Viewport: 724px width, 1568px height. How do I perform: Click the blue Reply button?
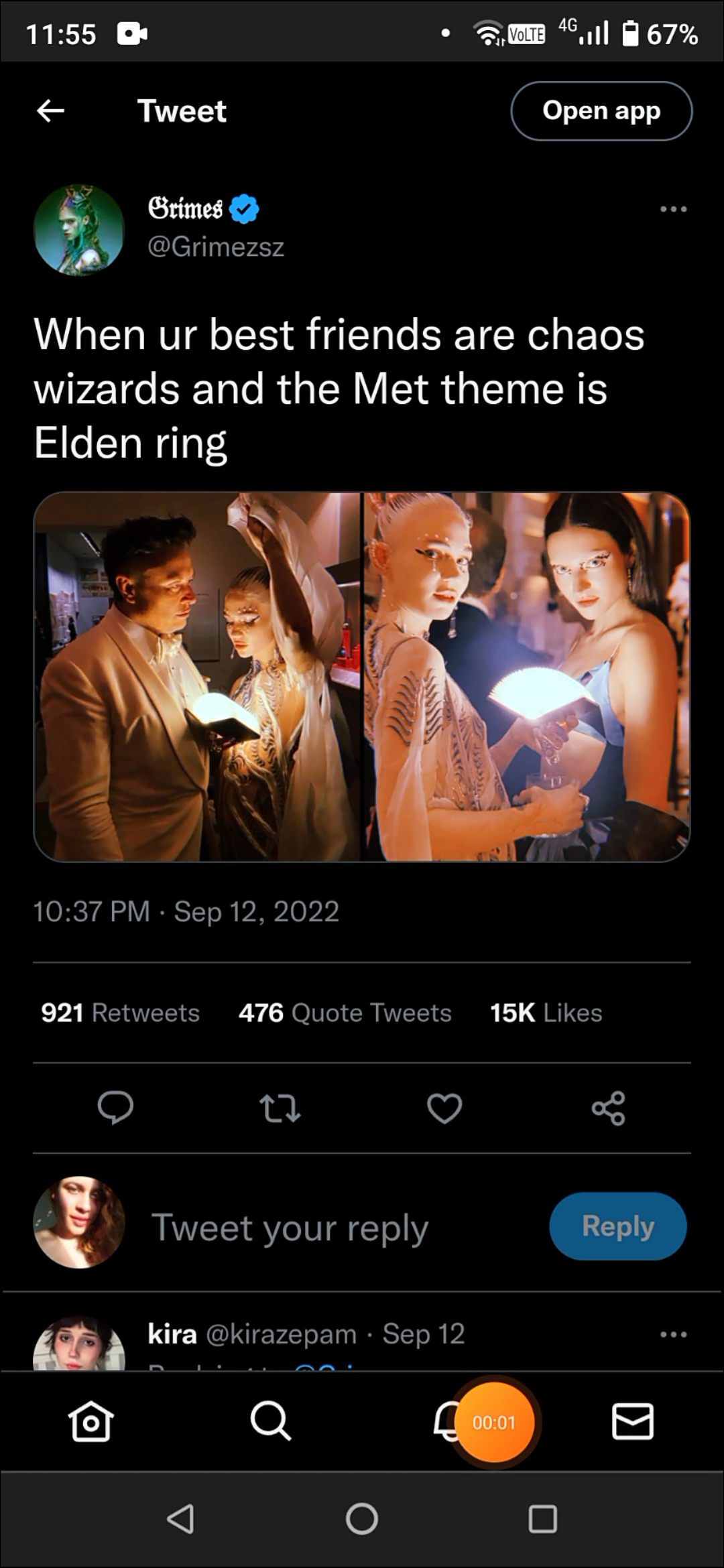[618, 1226]
